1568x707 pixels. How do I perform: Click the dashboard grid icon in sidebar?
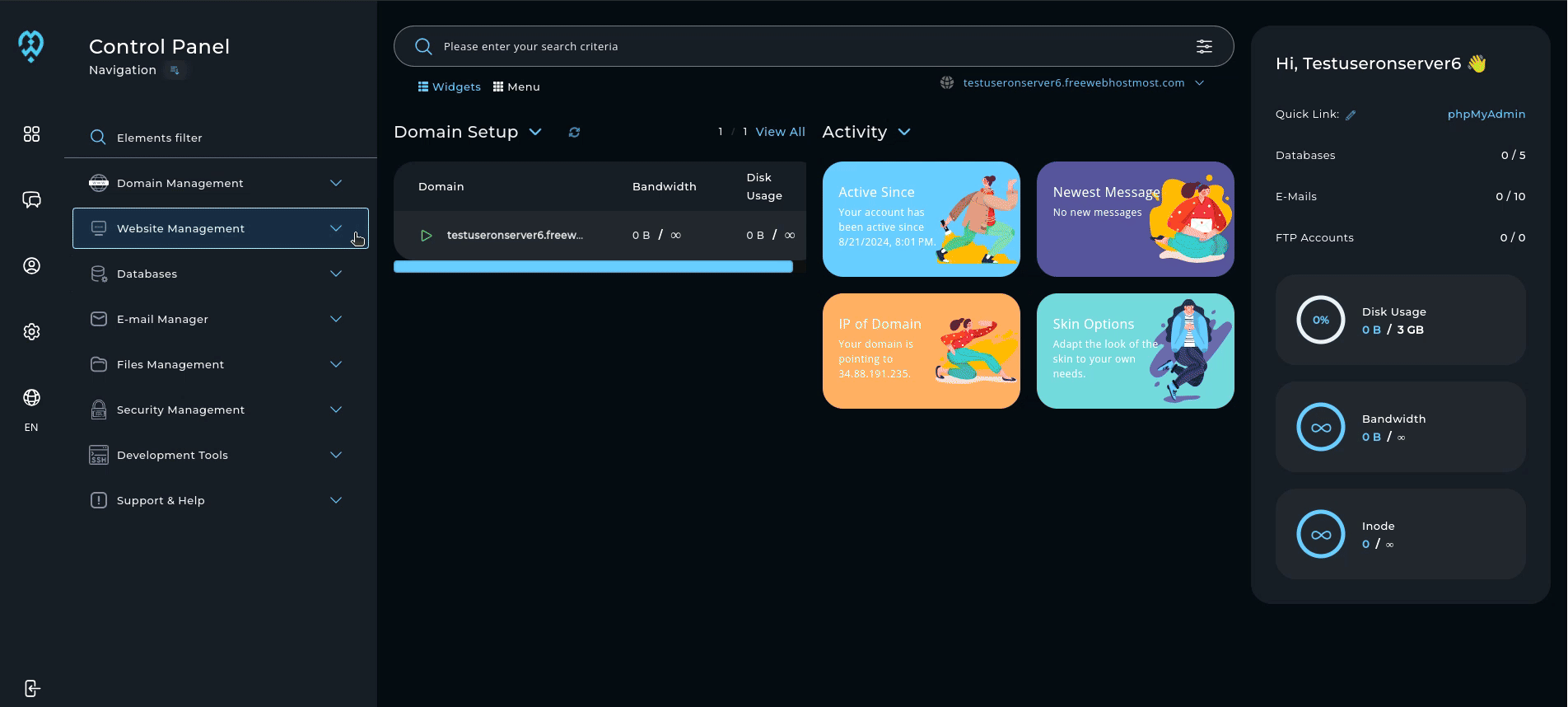click(31, 134)
